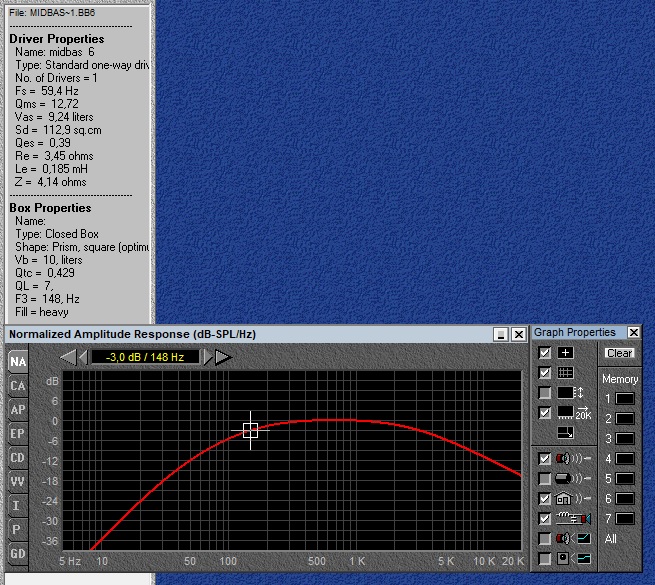Click the graph resize arrow icon
This screenshot has height=585, width=655.
coord(566,432)
